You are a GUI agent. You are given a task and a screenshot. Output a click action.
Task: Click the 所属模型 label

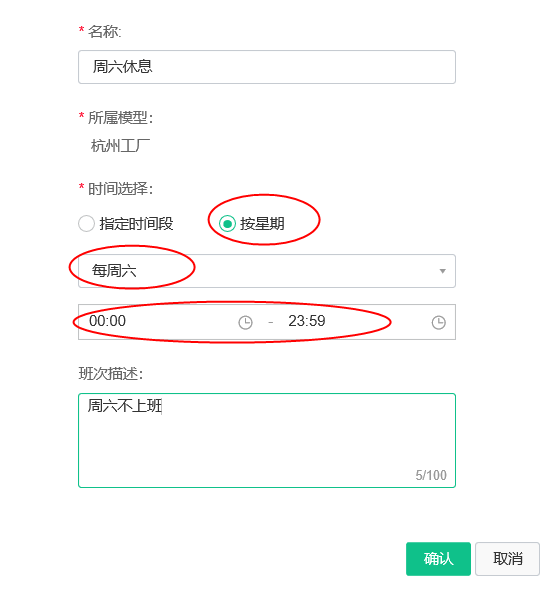(x=120, y=118)
